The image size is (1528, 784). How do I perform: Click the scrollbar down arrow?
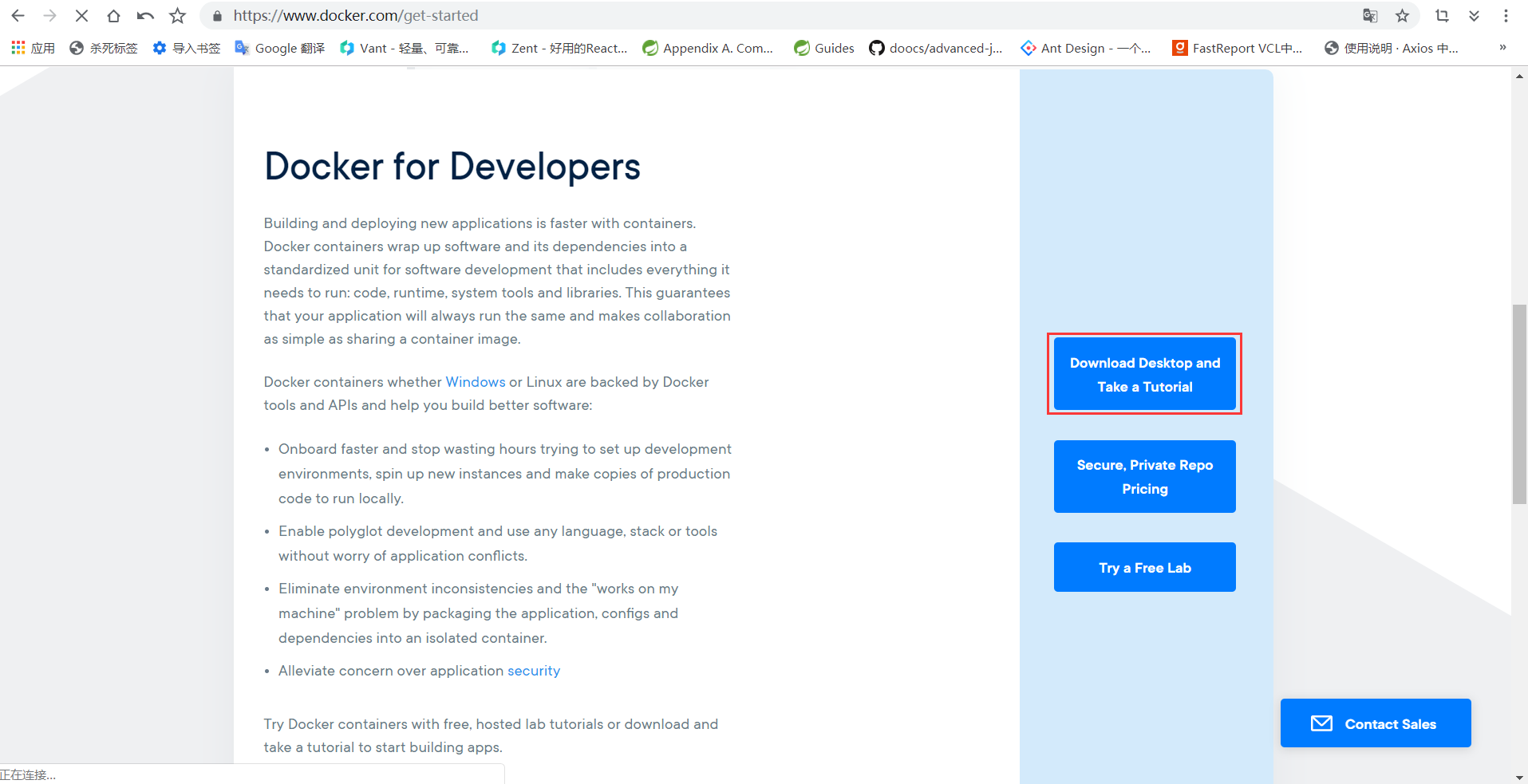click(1519, 777)
